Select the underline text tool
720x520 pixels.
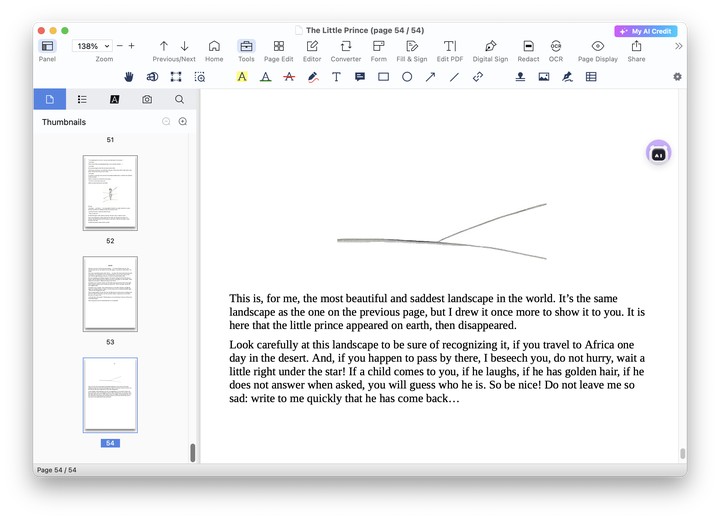tap(265, 77)
